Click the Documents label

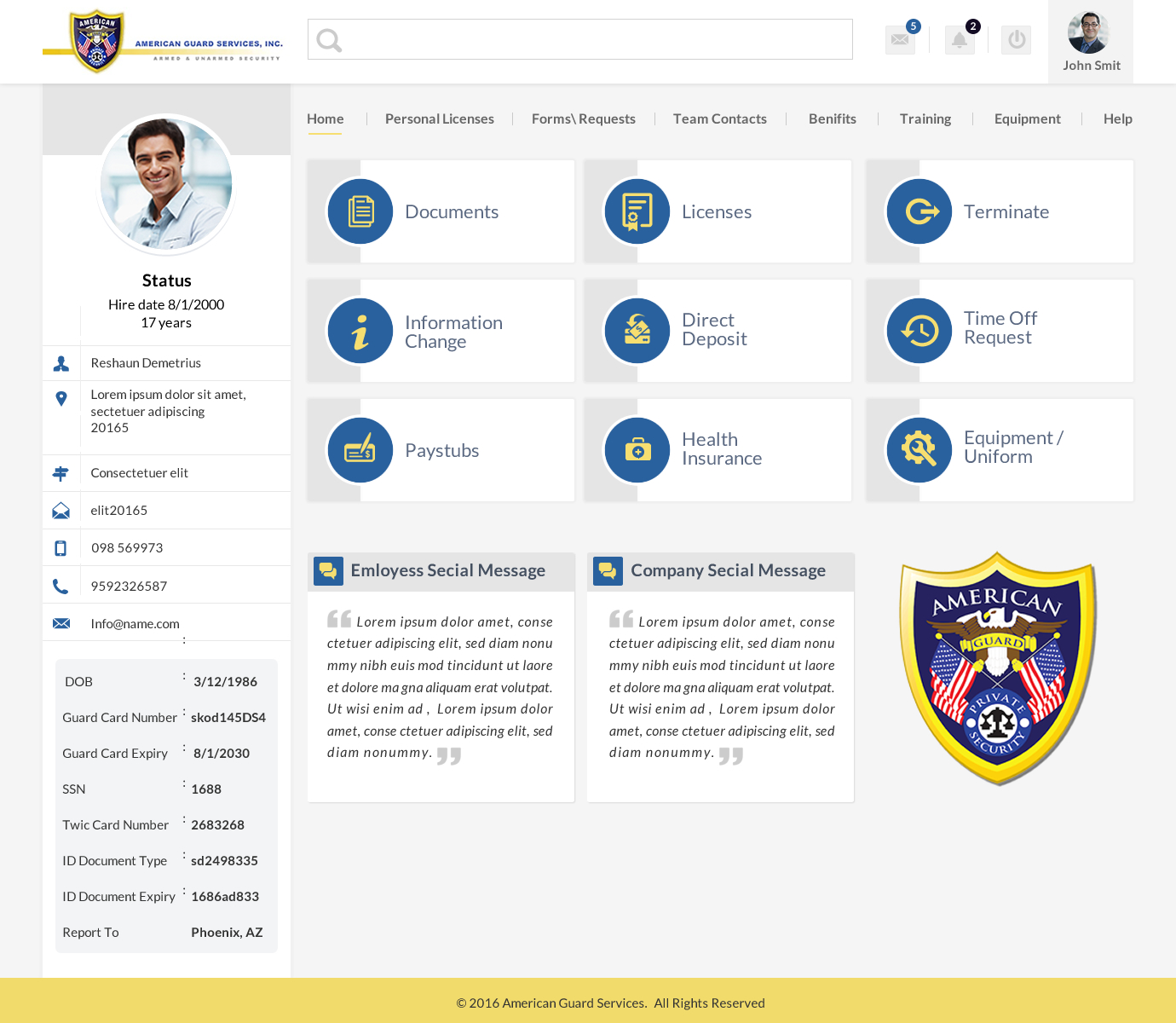(452, 212)
